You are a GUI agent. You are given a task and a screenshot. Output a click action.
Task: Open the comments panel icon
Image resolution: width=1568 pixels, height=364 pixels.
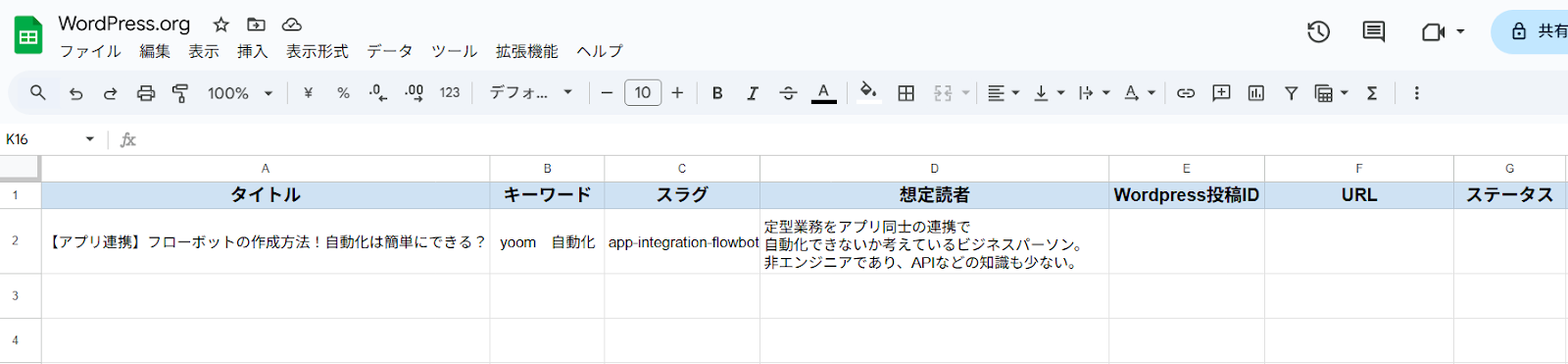1374,32
